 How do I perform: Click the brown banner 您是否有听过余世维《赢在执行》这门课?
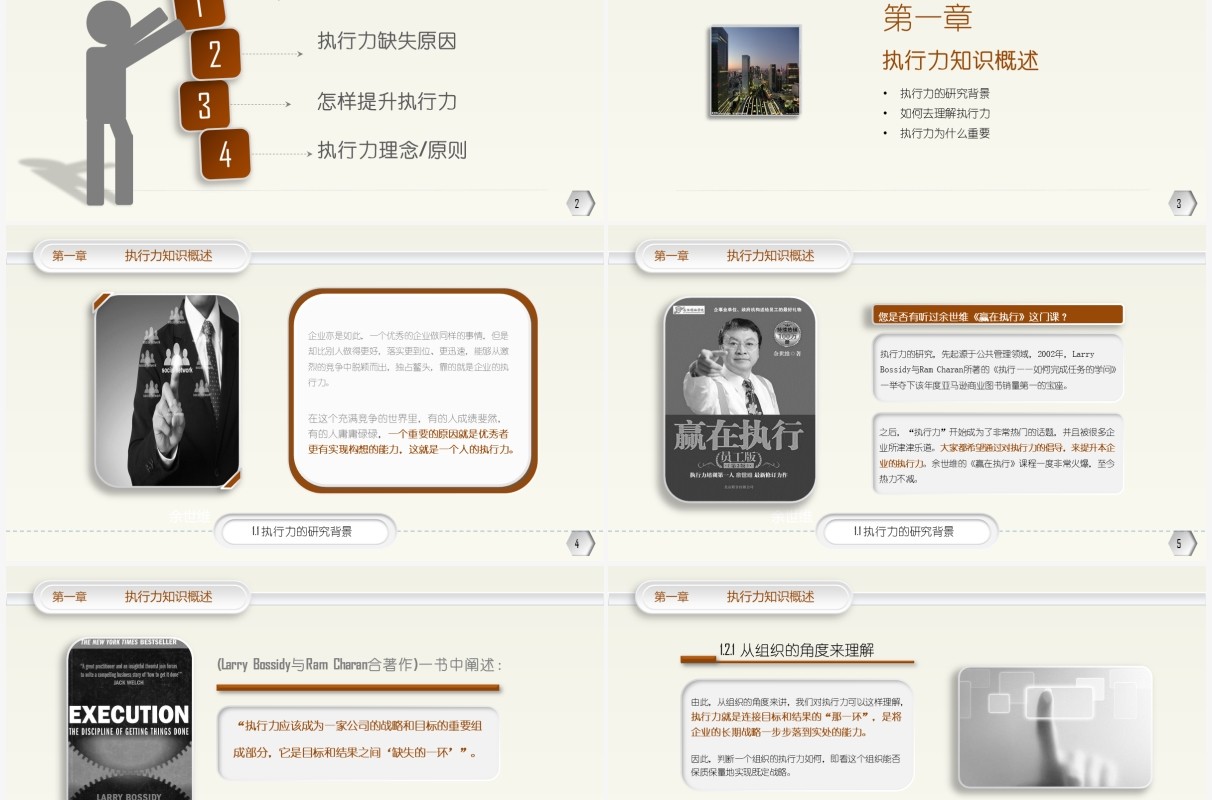[997, 315]
